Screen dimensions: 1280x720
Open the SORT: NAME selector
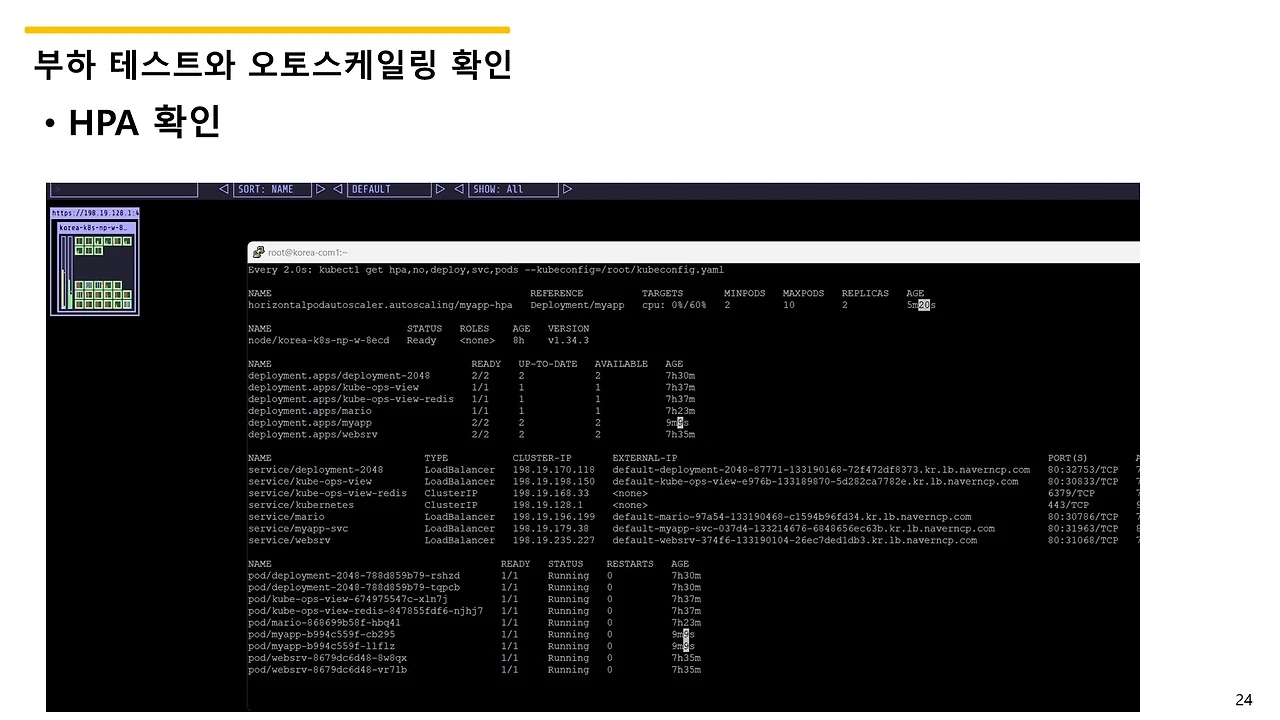pyautogui.click(x=272, y=189)
